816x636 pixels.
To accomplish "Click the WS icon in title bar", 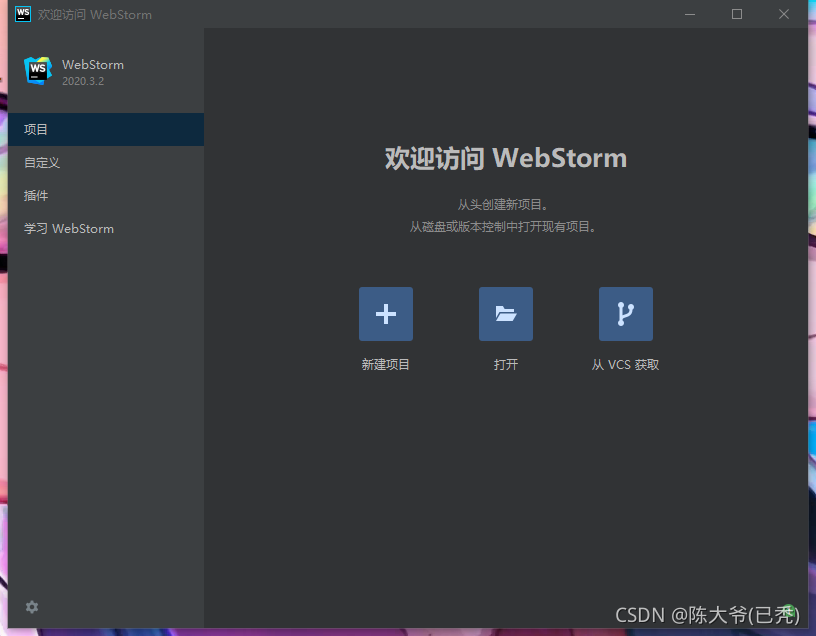I will click(23, 14).
